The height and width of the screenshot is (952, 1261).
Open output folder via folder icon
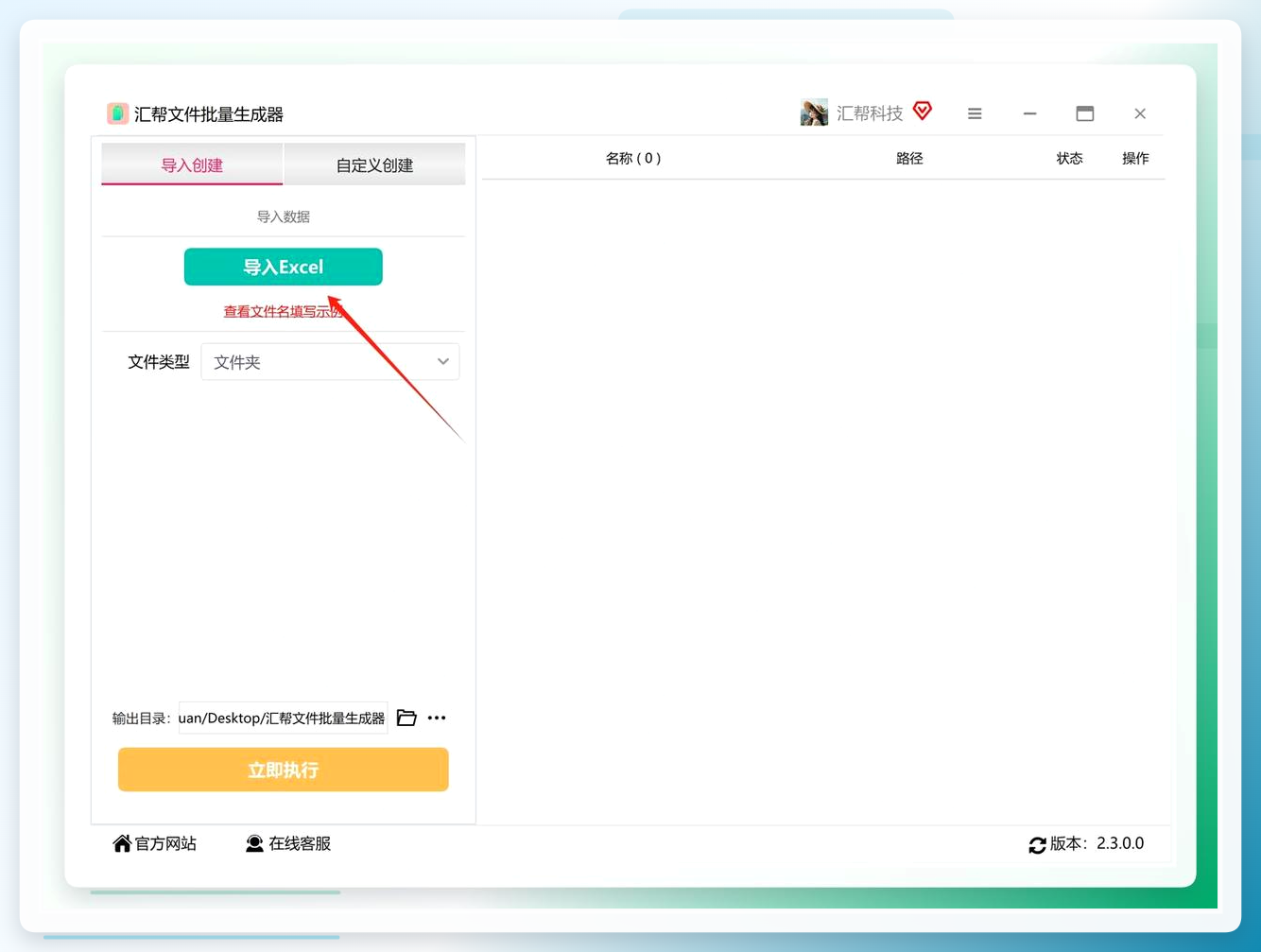[x=406, y=718]
